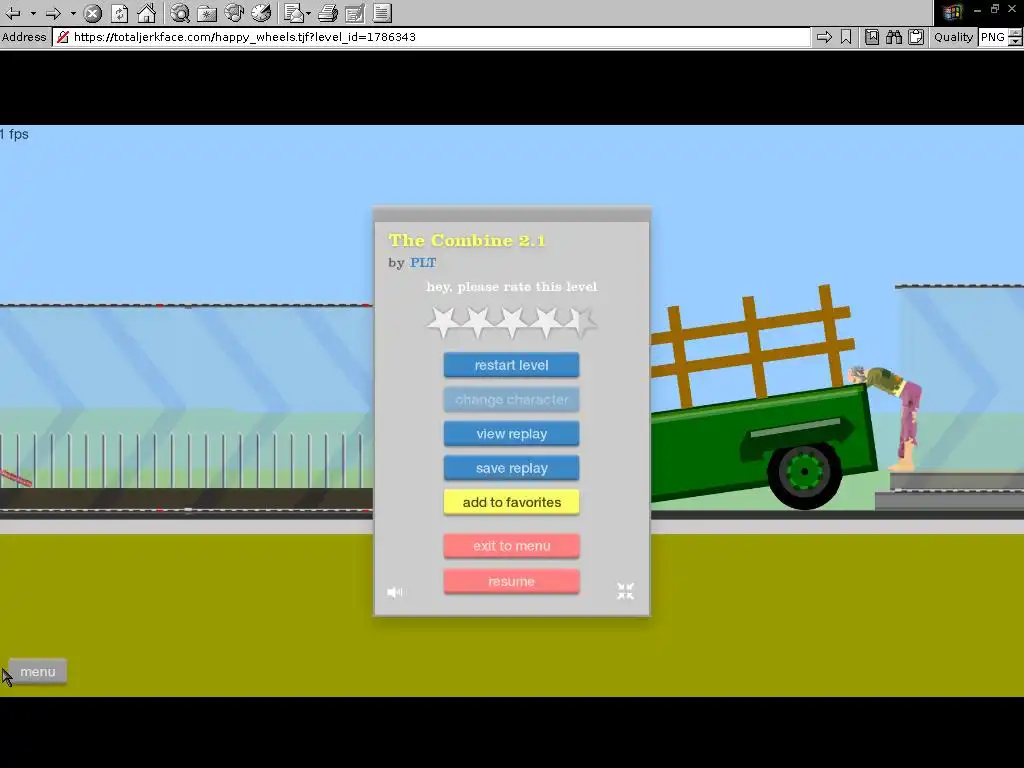The width and height of the screenshot is (1024, 768).
Task: Click the exit to menu button
Action: point(511,546)
